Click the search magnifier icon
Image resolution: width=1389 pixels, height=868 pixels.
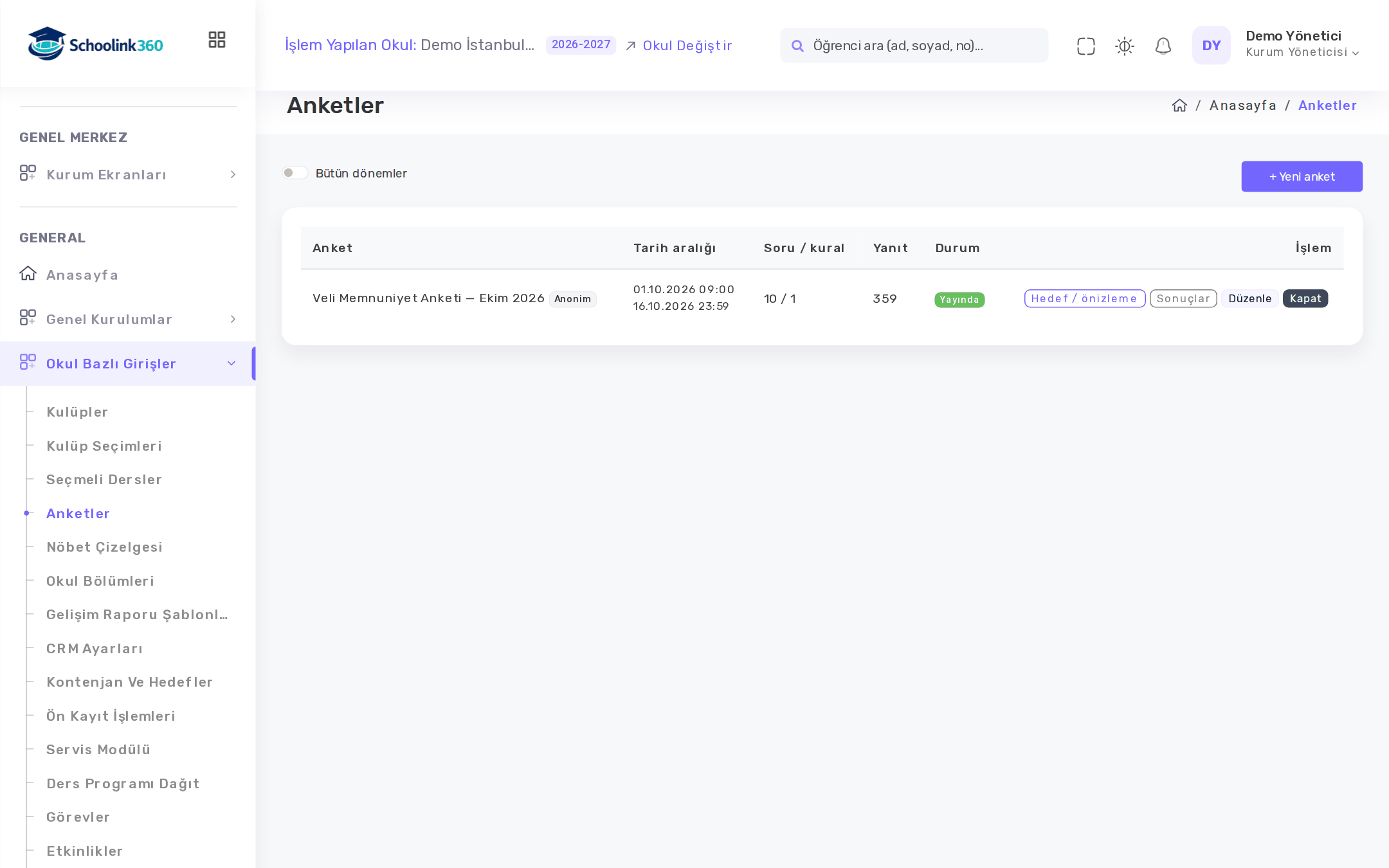coord(797,46)
